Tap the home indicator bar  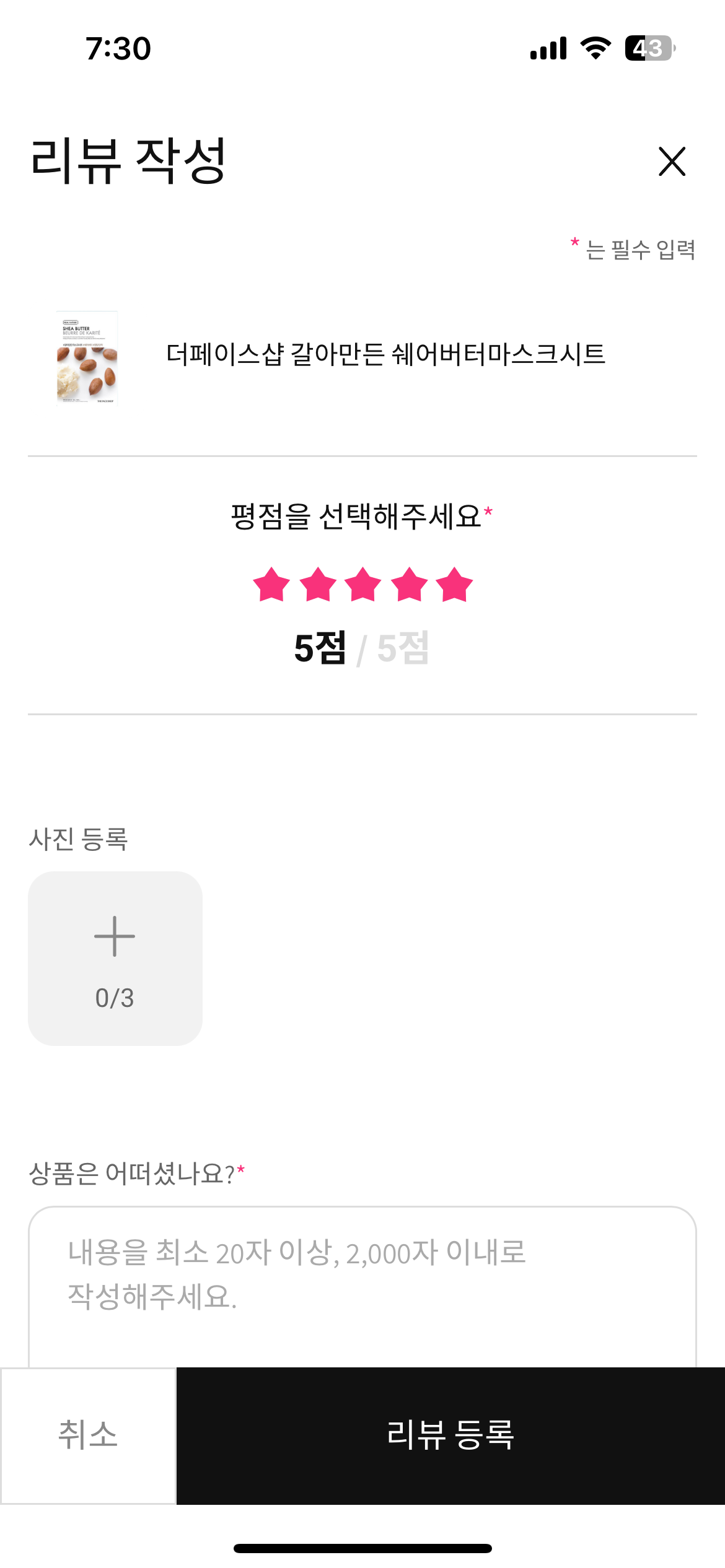(362, 1548)
